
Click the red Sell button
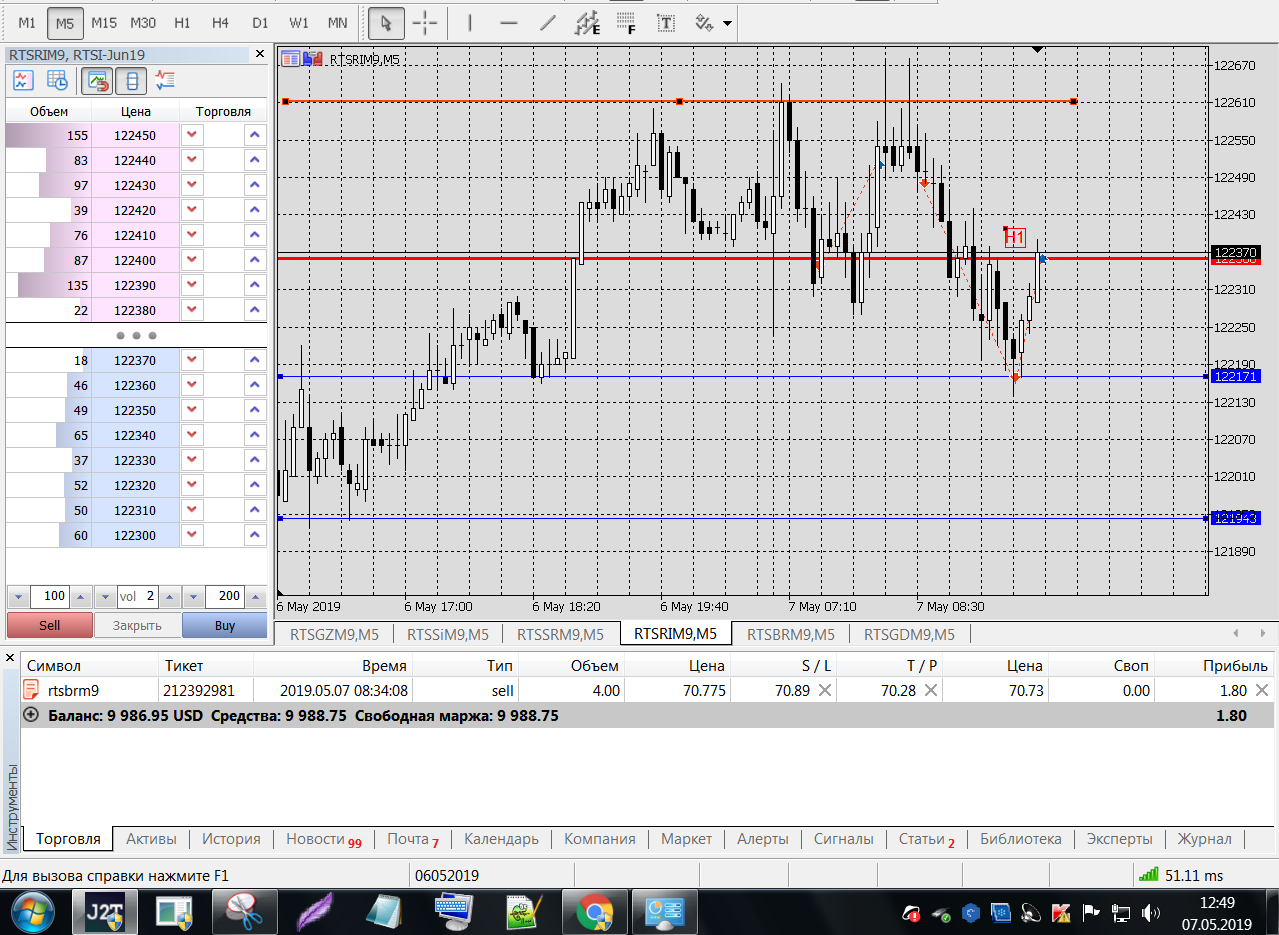point(49,625)
